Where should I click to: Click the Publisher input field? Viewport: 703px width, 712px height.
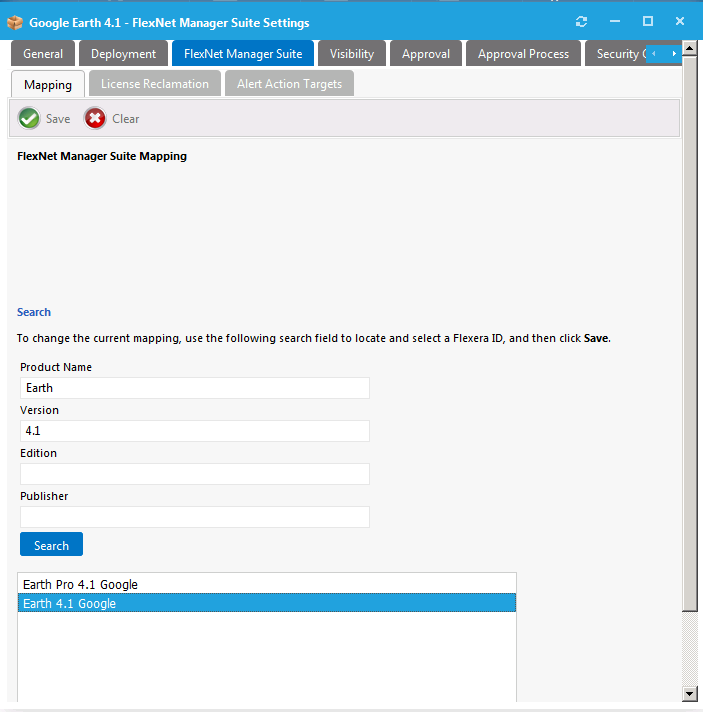coord(195,517)
